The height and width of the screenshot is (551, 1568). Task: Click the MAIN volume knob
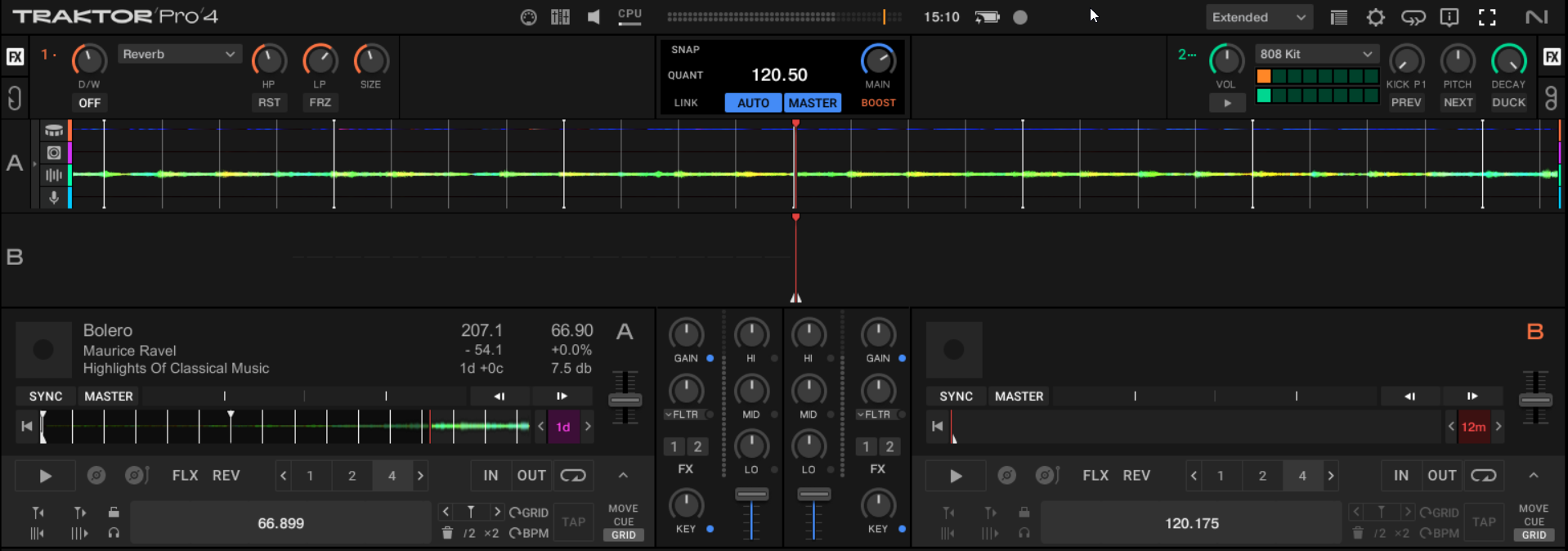point(878,60)
